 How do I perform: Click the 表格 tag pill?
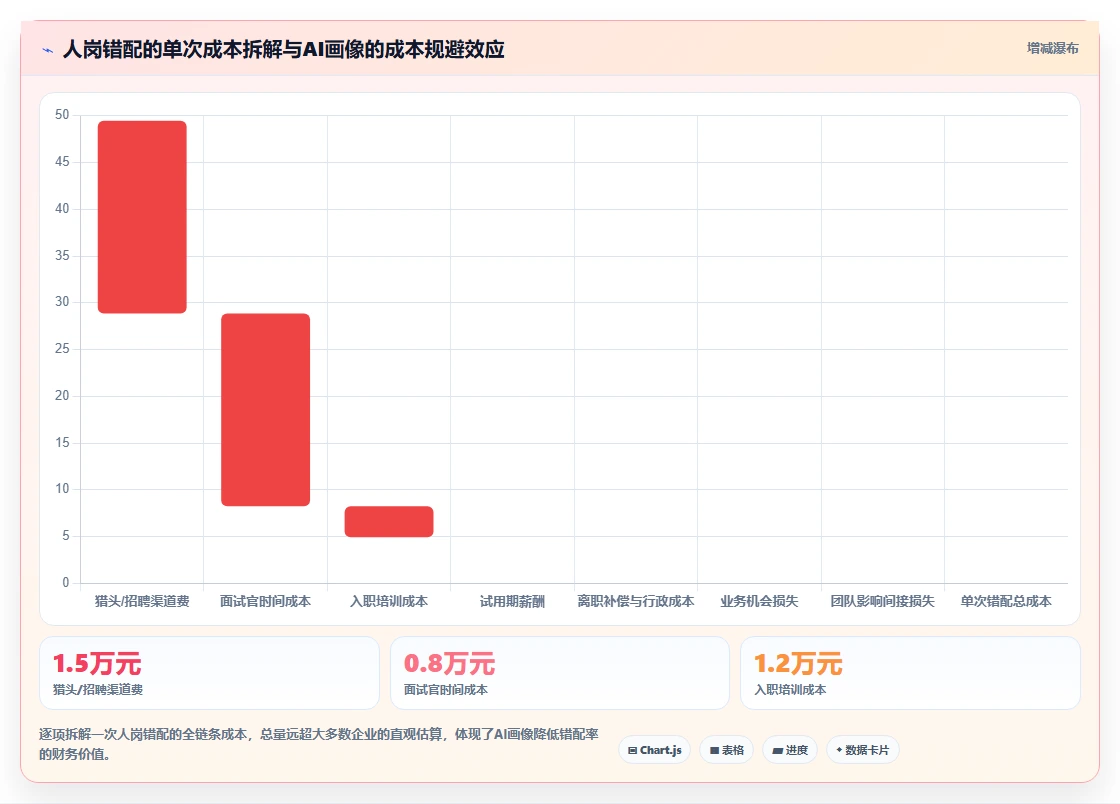point(726,750)
